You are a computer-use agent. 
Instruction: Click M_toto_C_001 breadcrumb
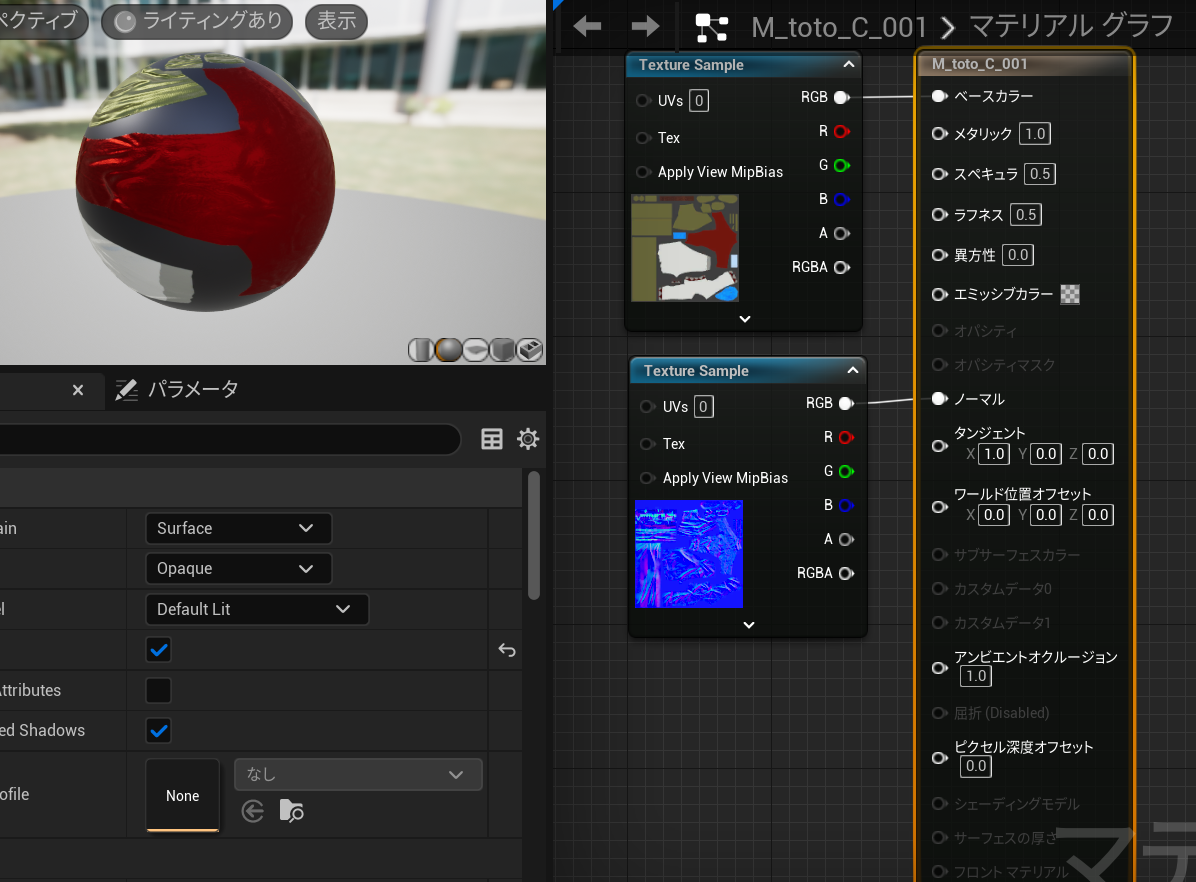[839, 27]
